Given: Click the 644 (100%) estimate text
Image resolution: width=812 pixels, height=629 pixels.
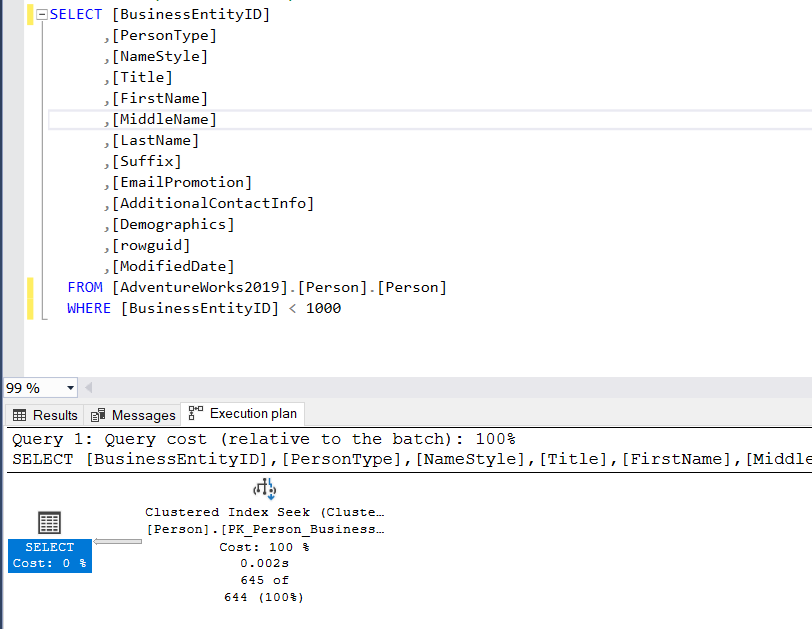Looking at the screenshot, I should point(264,597).
